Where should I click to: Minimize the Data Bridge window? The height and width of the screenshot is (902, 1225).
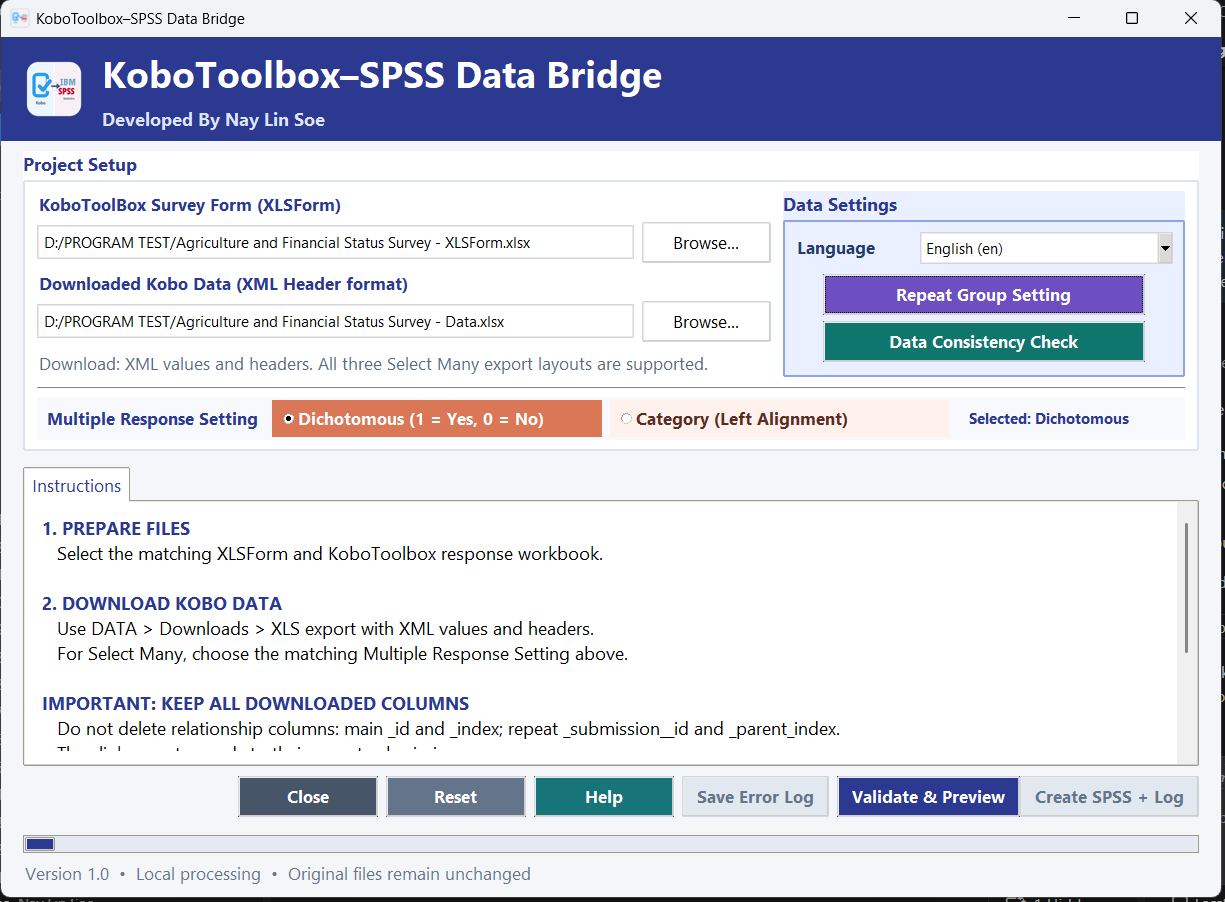pos(1073,18)
